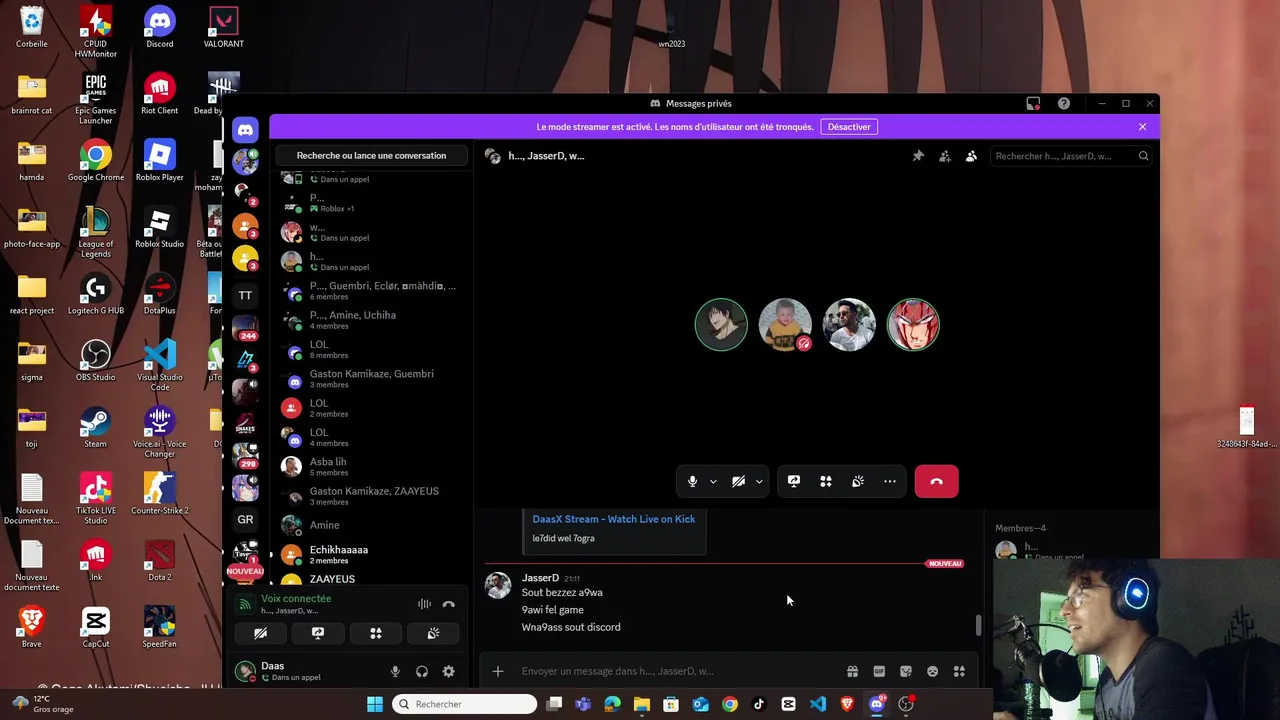Open 'Gaston Kamikaze, ZAAYEUS' group conversation
The width and height of the screenshot is (1280, 720).
click(x=371, y=496)
